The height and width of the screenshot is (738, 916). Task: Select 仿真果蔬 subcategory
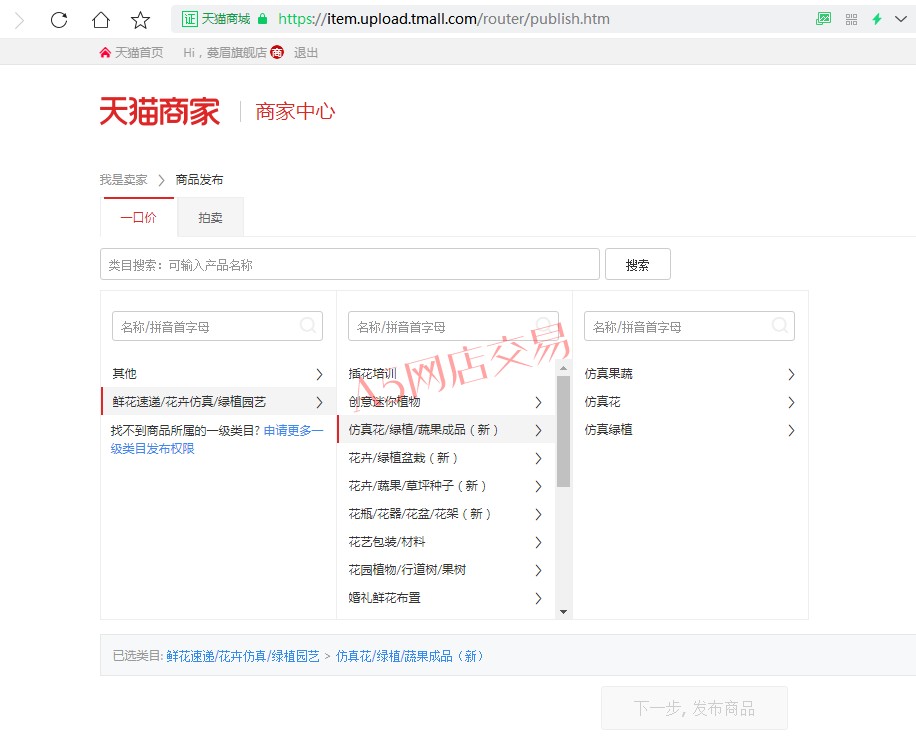[x=689, y=373]
